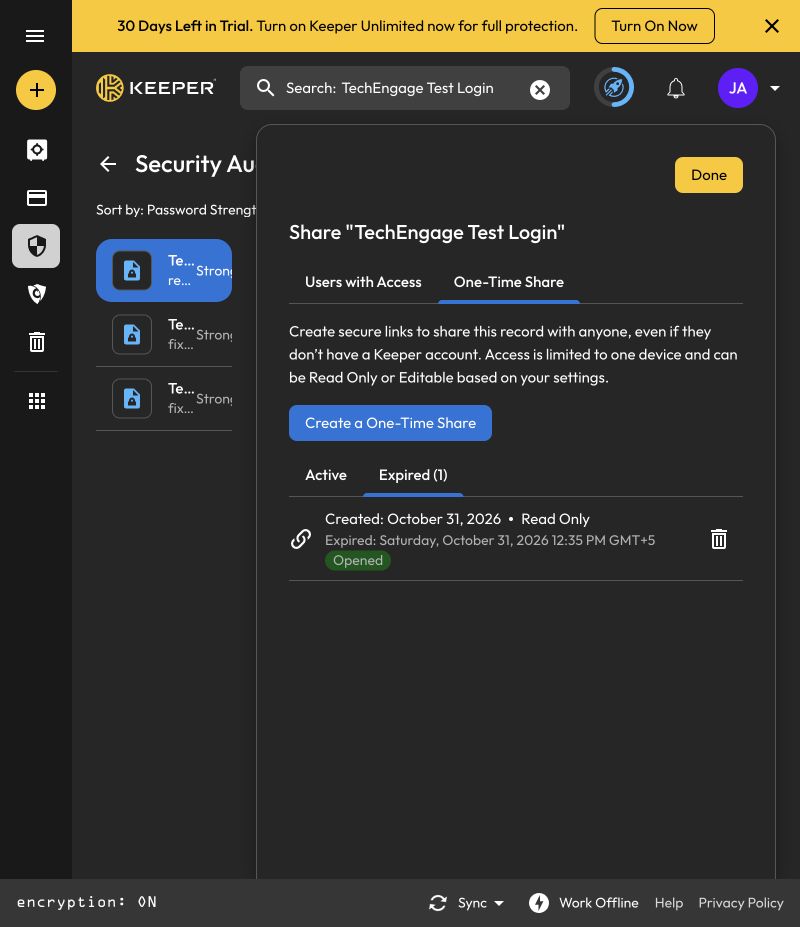Delete the expired one-time share
Screen dimensions: 800x927
tap(718, 539)
